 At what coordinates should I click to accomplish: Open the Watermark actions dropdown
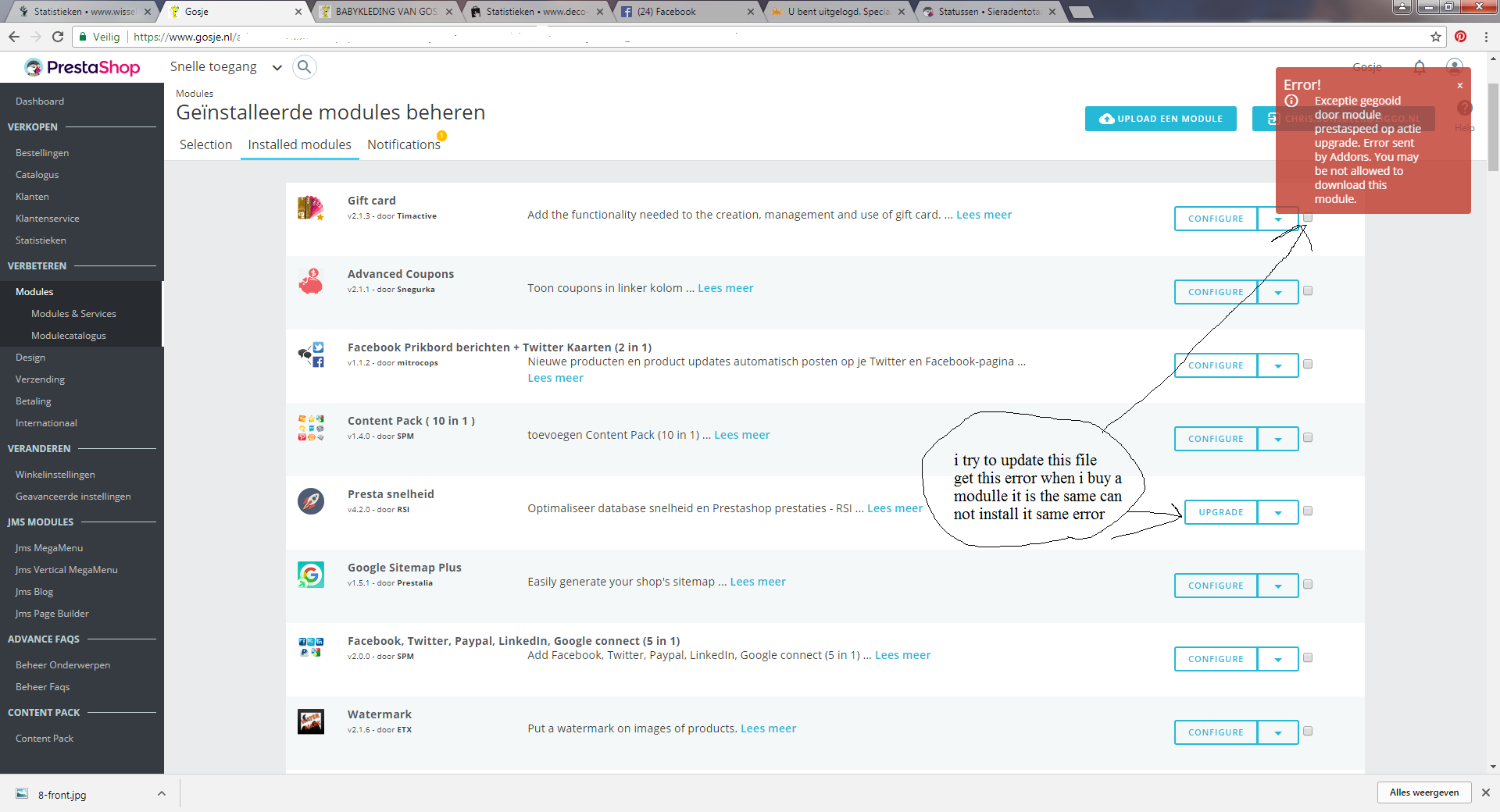(x=1278, y=732)
